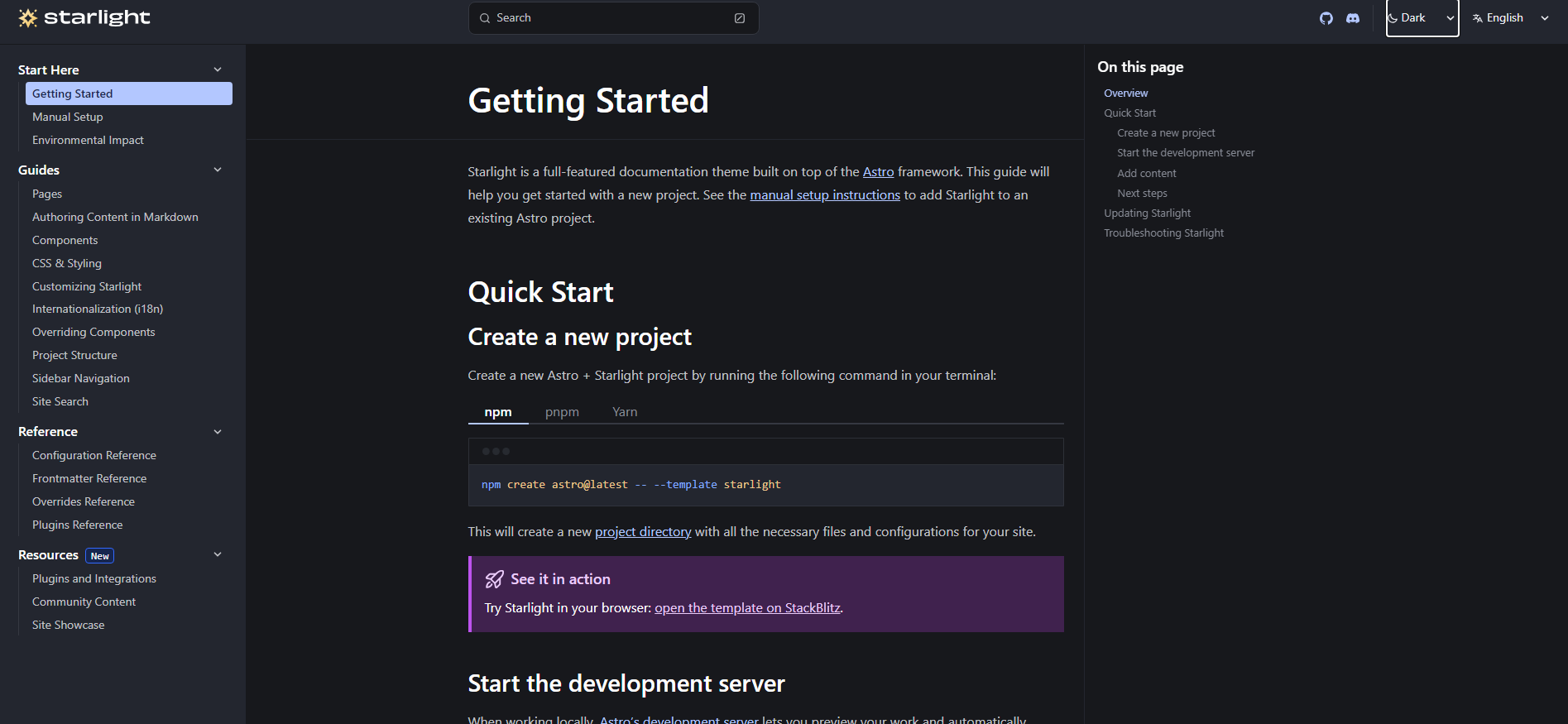Viewport: 1568px width, 724px height.
Task: Open the Sidebar Navigation guide
Action: click(x=129, y=378)
